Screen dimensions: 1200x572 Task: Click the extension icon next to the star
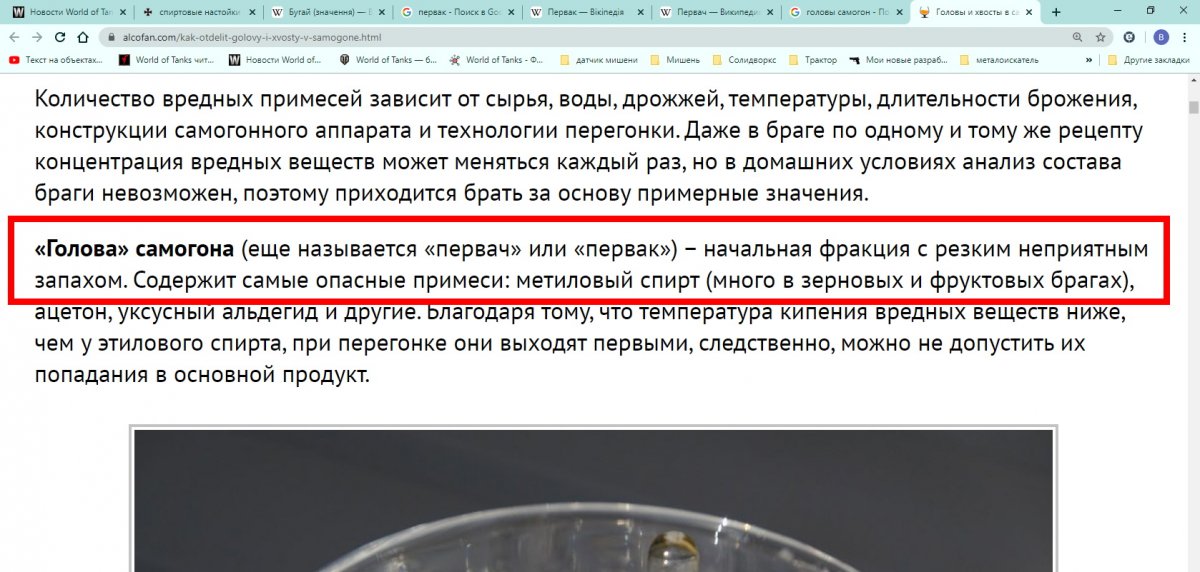tap(1129, 37)
